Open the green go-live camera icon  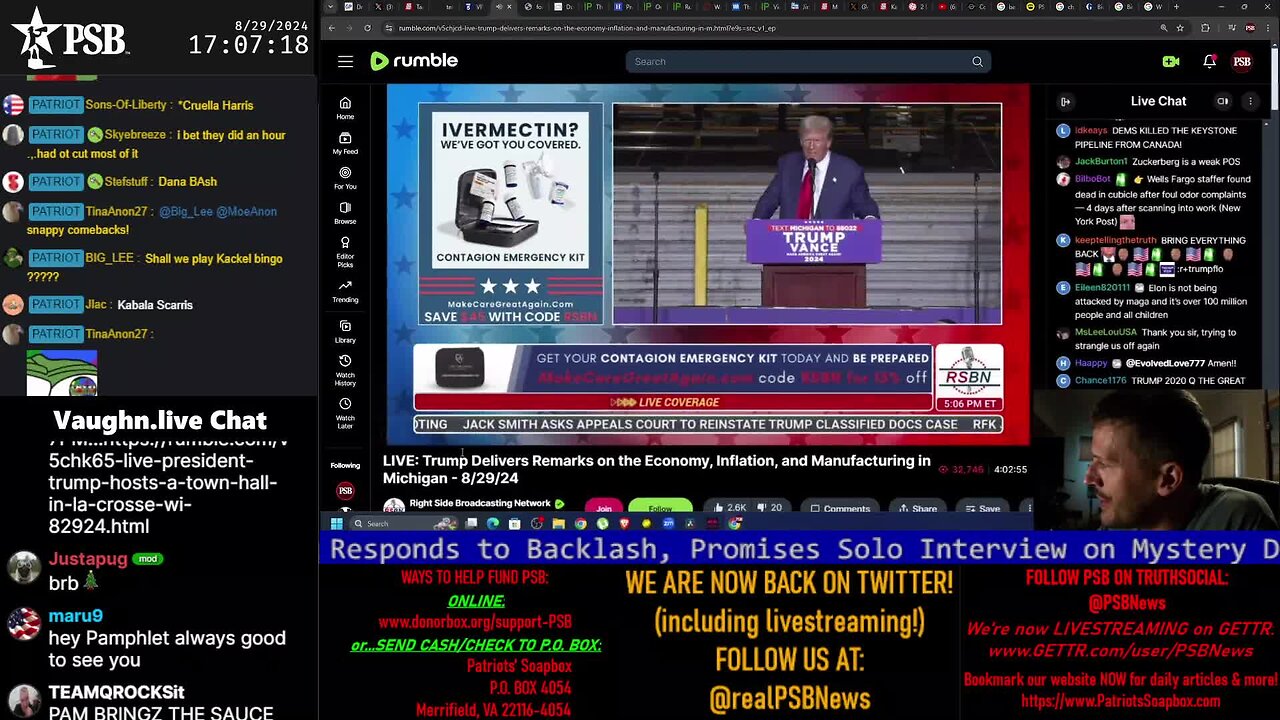pyautogui.click(x=1171, y=61)
